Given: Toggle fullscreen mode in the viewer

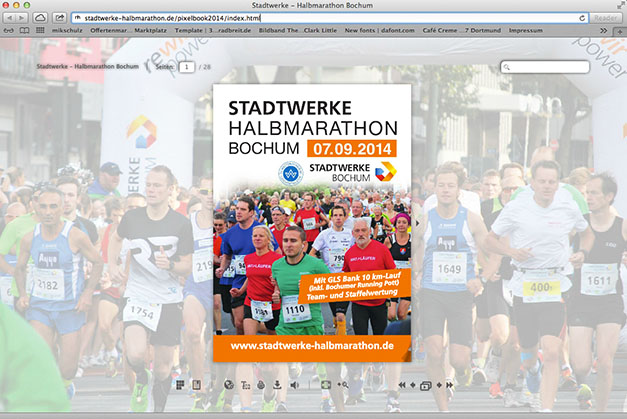Looking at the screenshot, I should pyautogui.click(x=325, y=385).
